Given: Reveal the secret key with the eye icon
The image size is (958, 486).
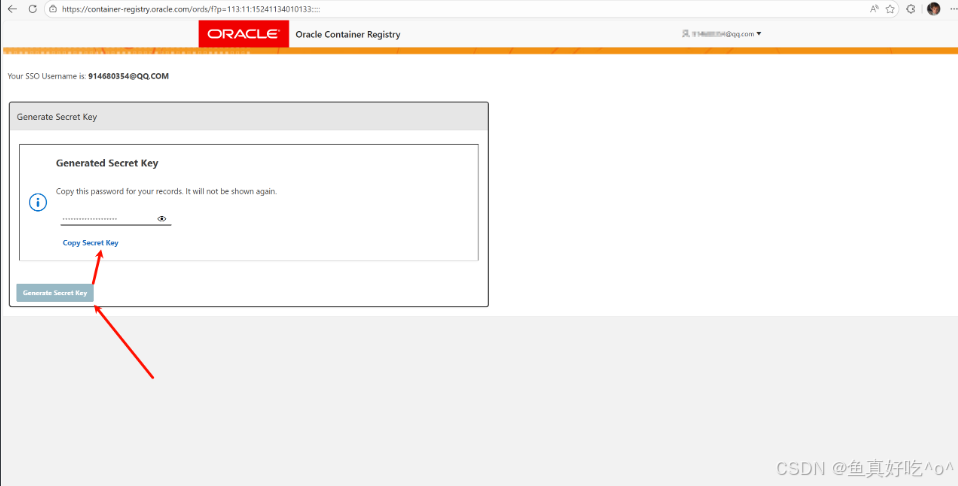Looking at the screenshot, I should click(x=162, y=218).
